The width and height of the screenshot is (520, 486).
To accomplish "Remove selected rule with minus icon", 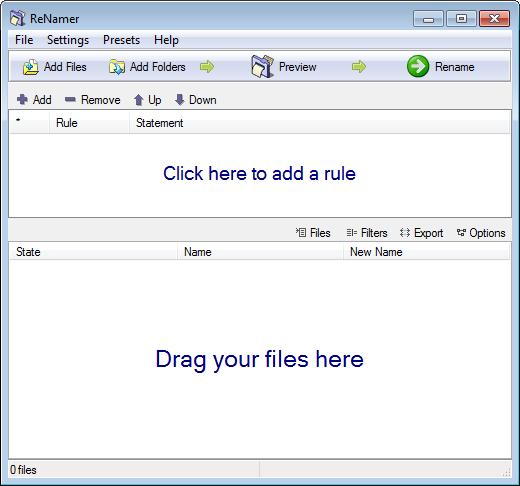I will [70, 99].
